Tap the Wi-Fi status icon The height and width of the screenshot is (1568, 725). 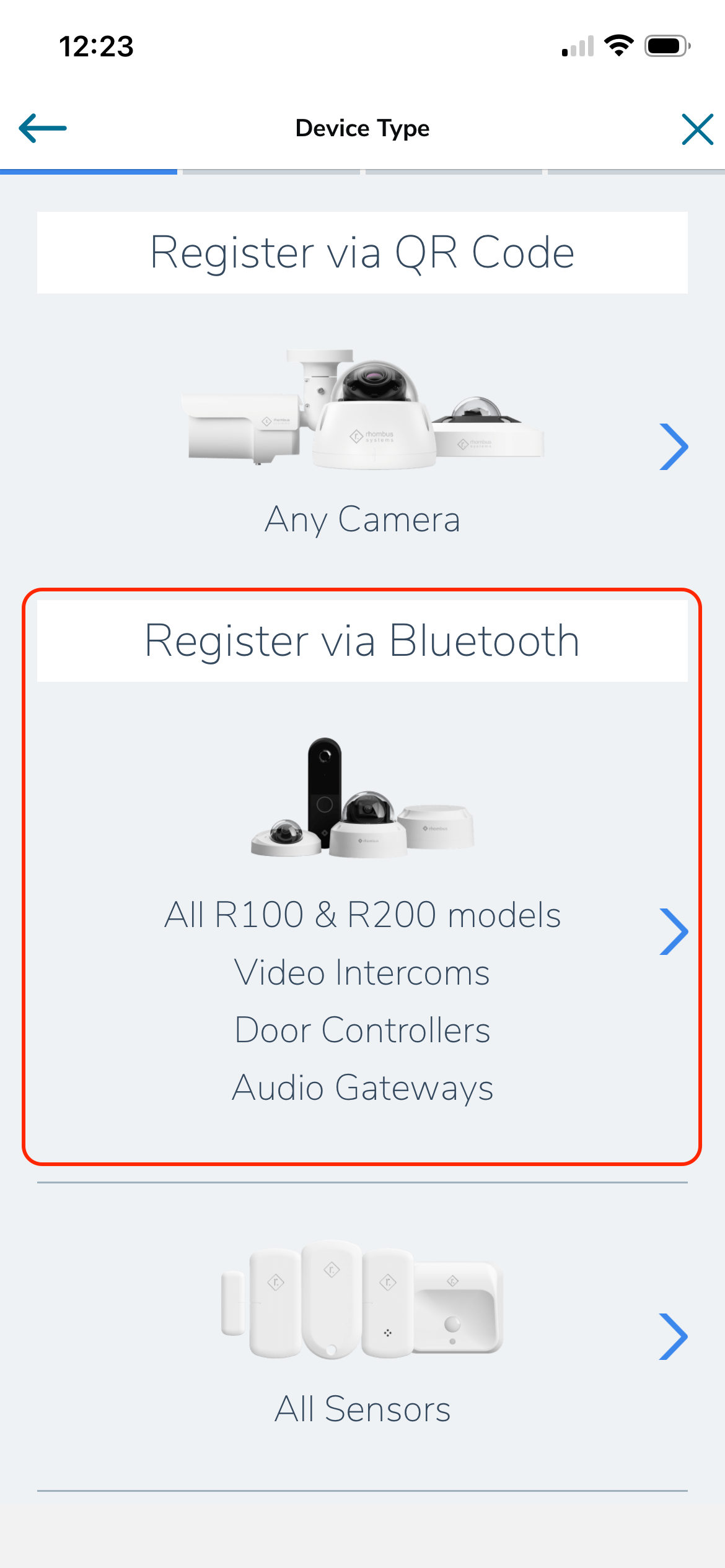pos(619,46)
